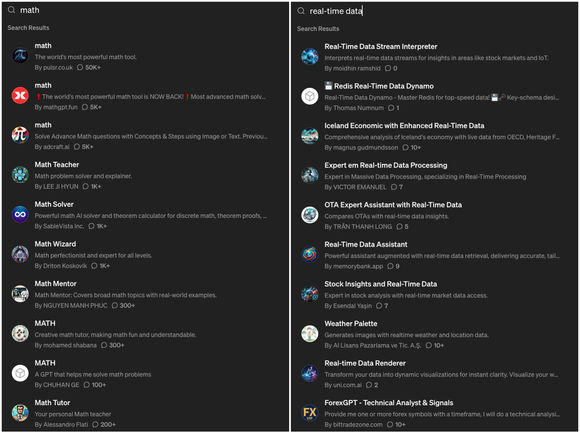Click the cube icon of Redis Real-Time Data Dynamo
Image resolution: width=580 pixels, height=433 pixels.
tap(310, 96)
